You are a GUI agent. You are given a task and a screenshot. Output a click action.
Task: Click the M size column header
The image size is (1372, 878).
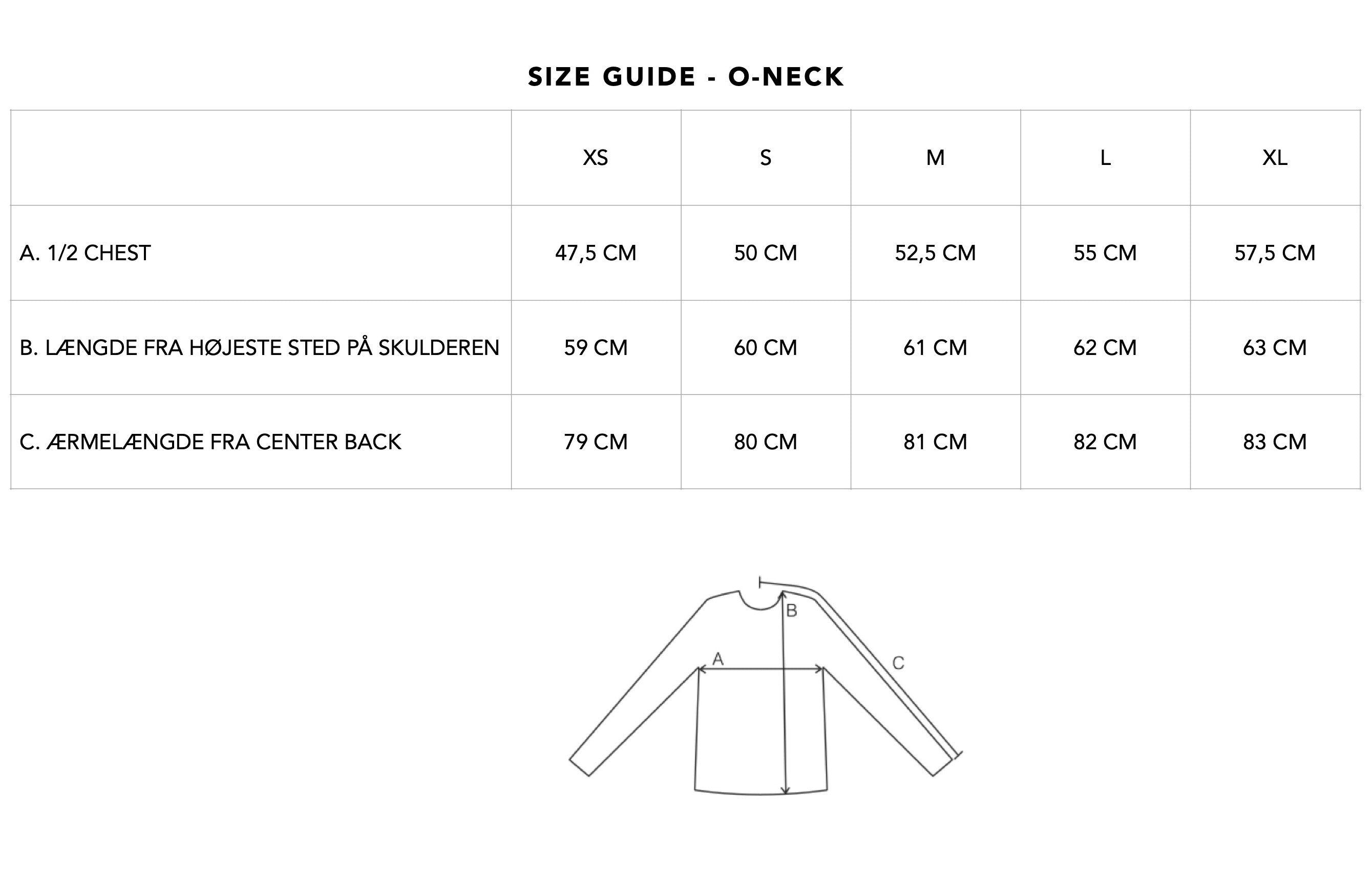point(935,158)
